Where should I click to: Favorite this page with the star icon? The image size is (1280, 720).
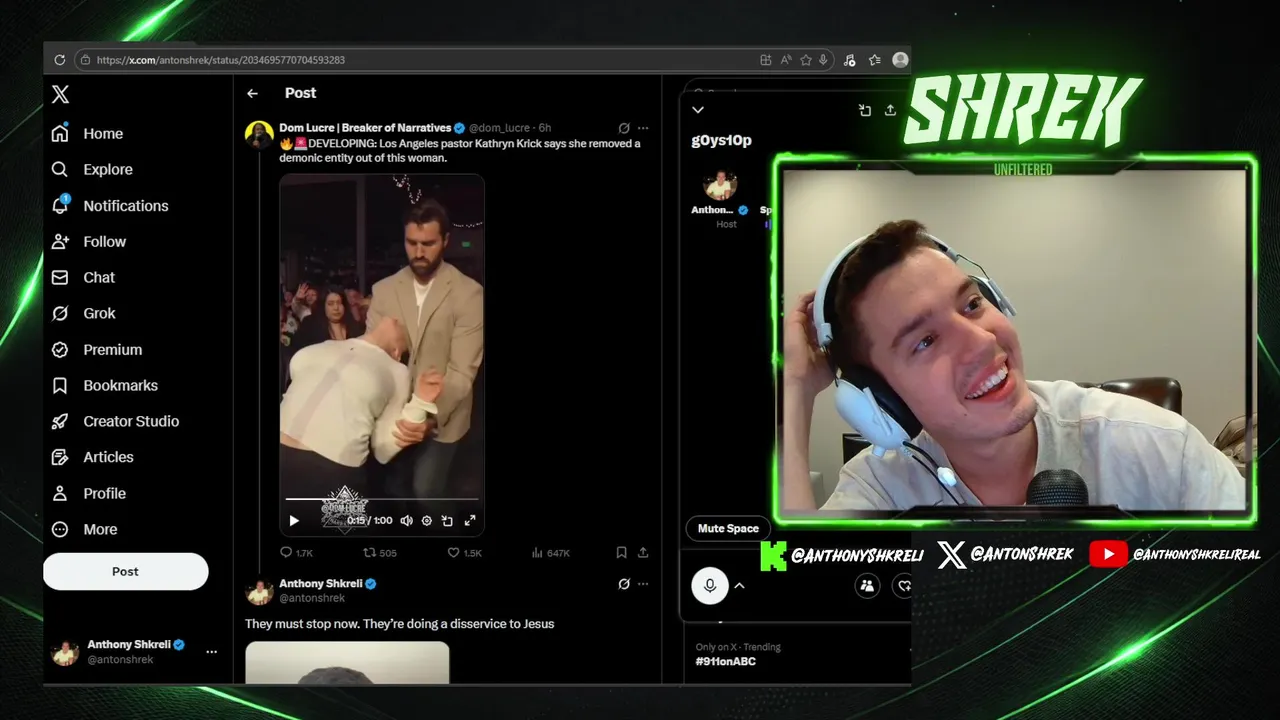point(805,60)
